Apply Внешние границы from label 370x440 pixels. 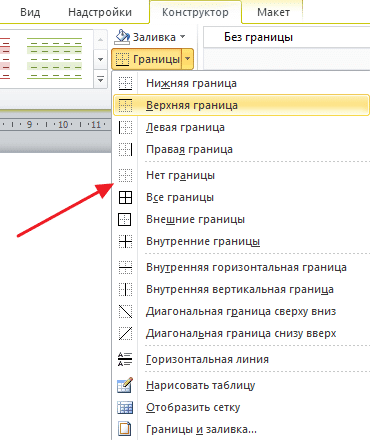point(195,219)
